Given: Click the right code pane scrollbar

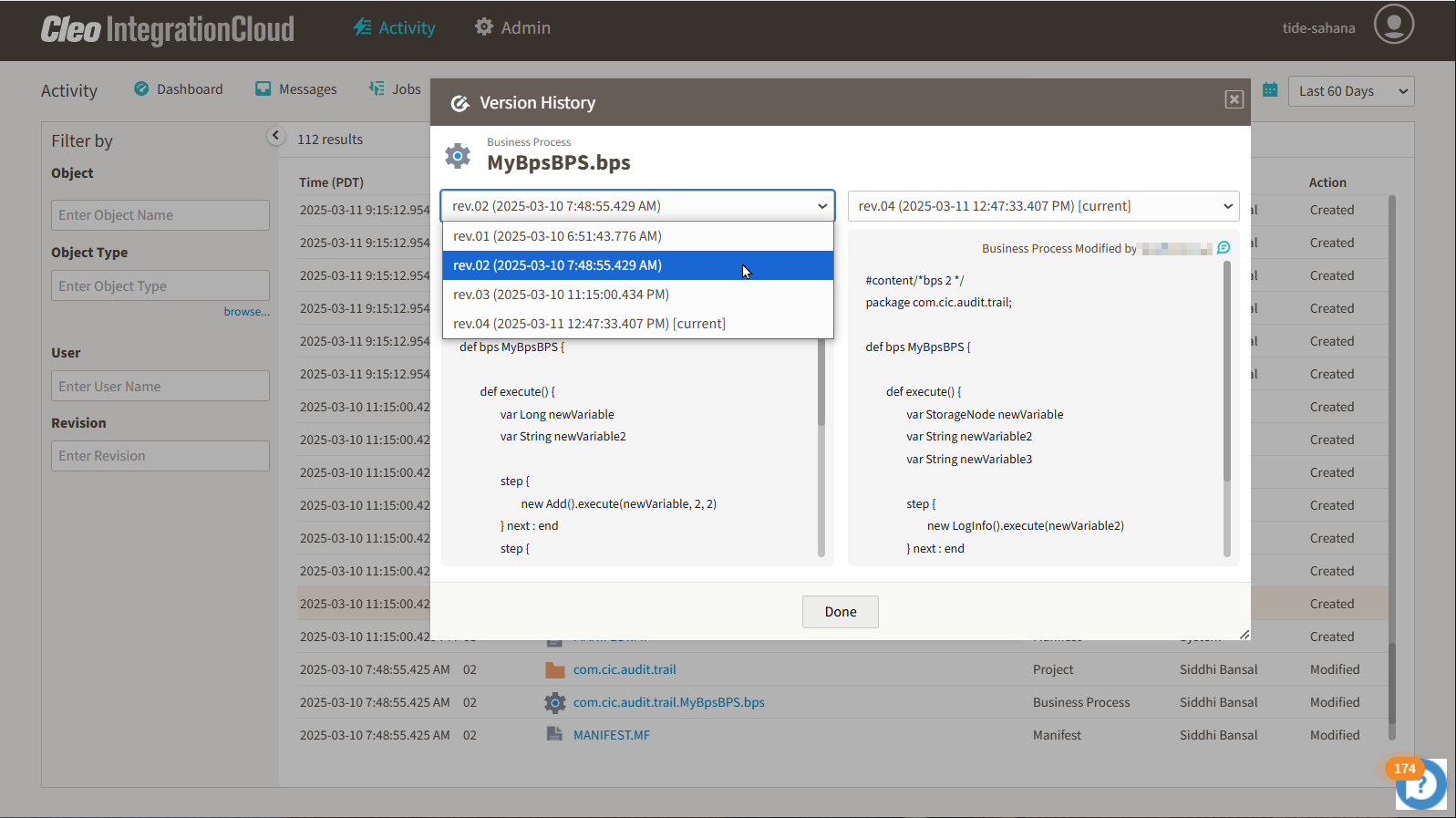Looking at the screenshot, I should 1227,409.
